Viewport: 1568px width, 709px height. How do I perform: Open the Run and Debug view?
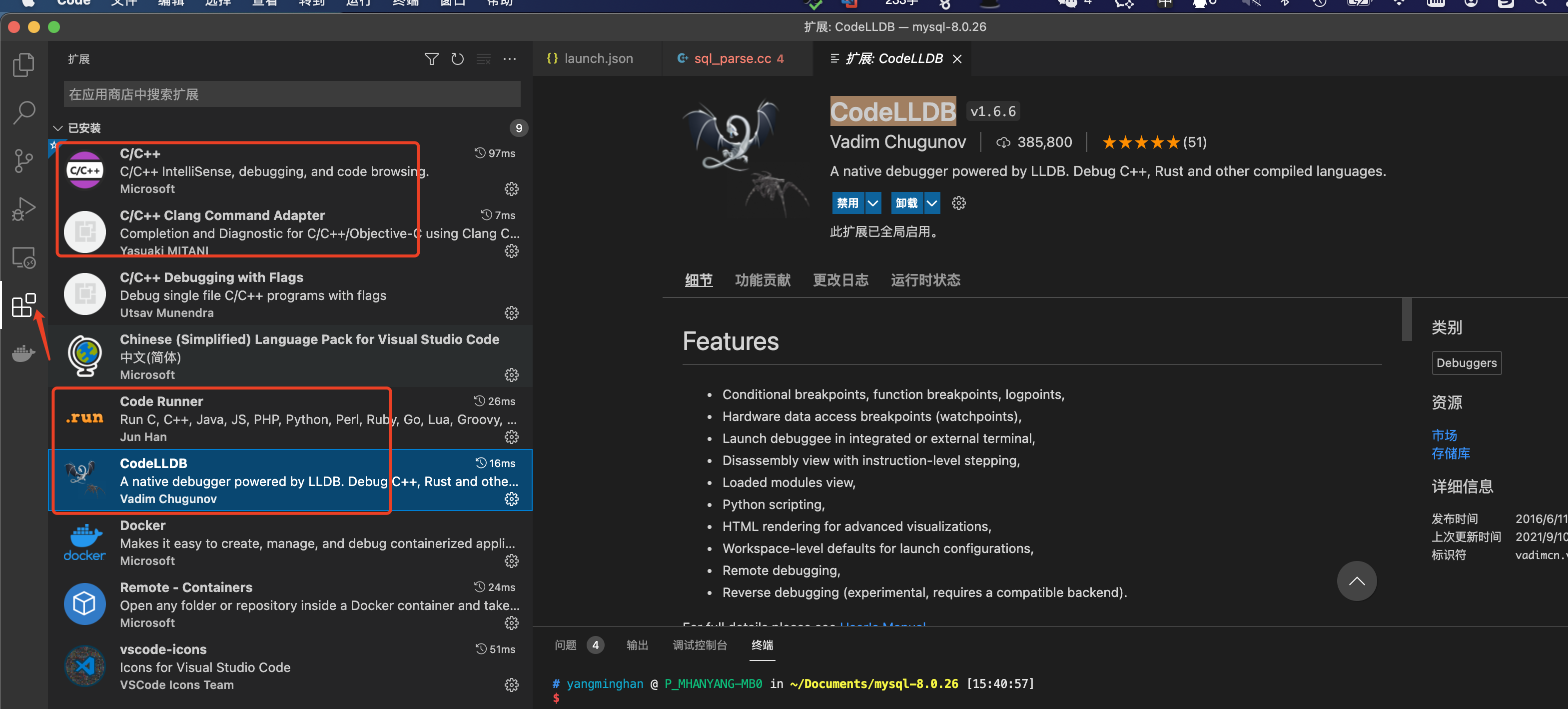pos(23,209)
